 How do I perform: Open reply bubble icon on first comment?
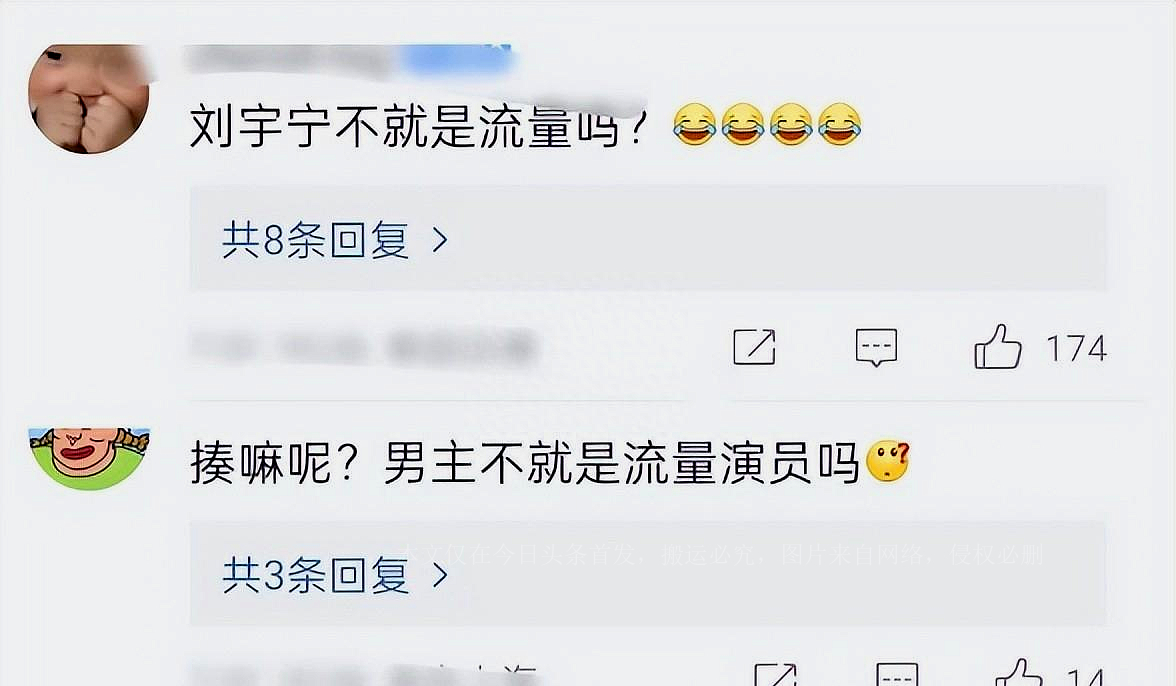coord(876,347)
